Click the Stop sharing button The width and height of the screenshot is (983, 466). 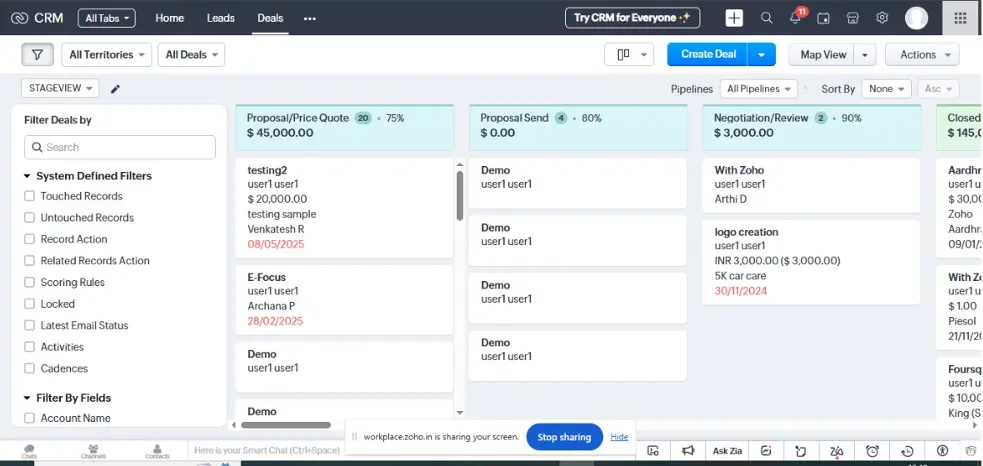click(x=564, y=437)
